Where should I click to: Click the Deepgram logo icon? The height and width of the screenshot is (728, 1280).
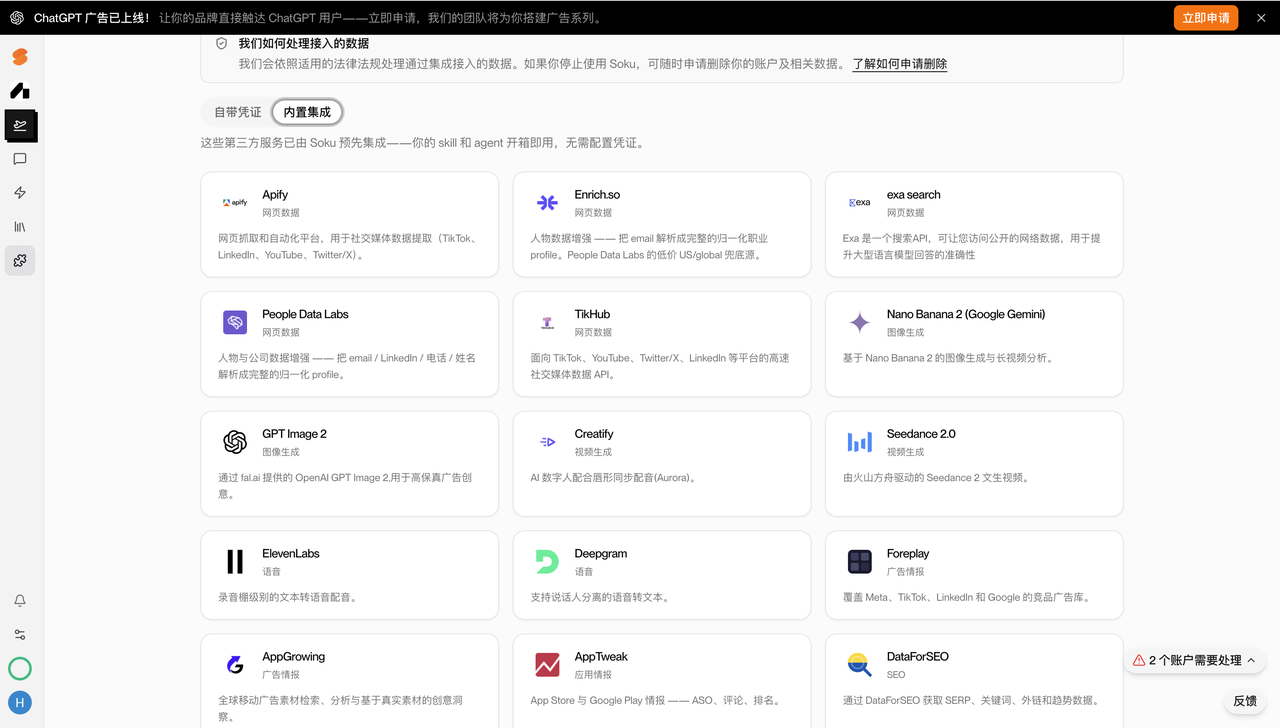[x=547, y=561]
